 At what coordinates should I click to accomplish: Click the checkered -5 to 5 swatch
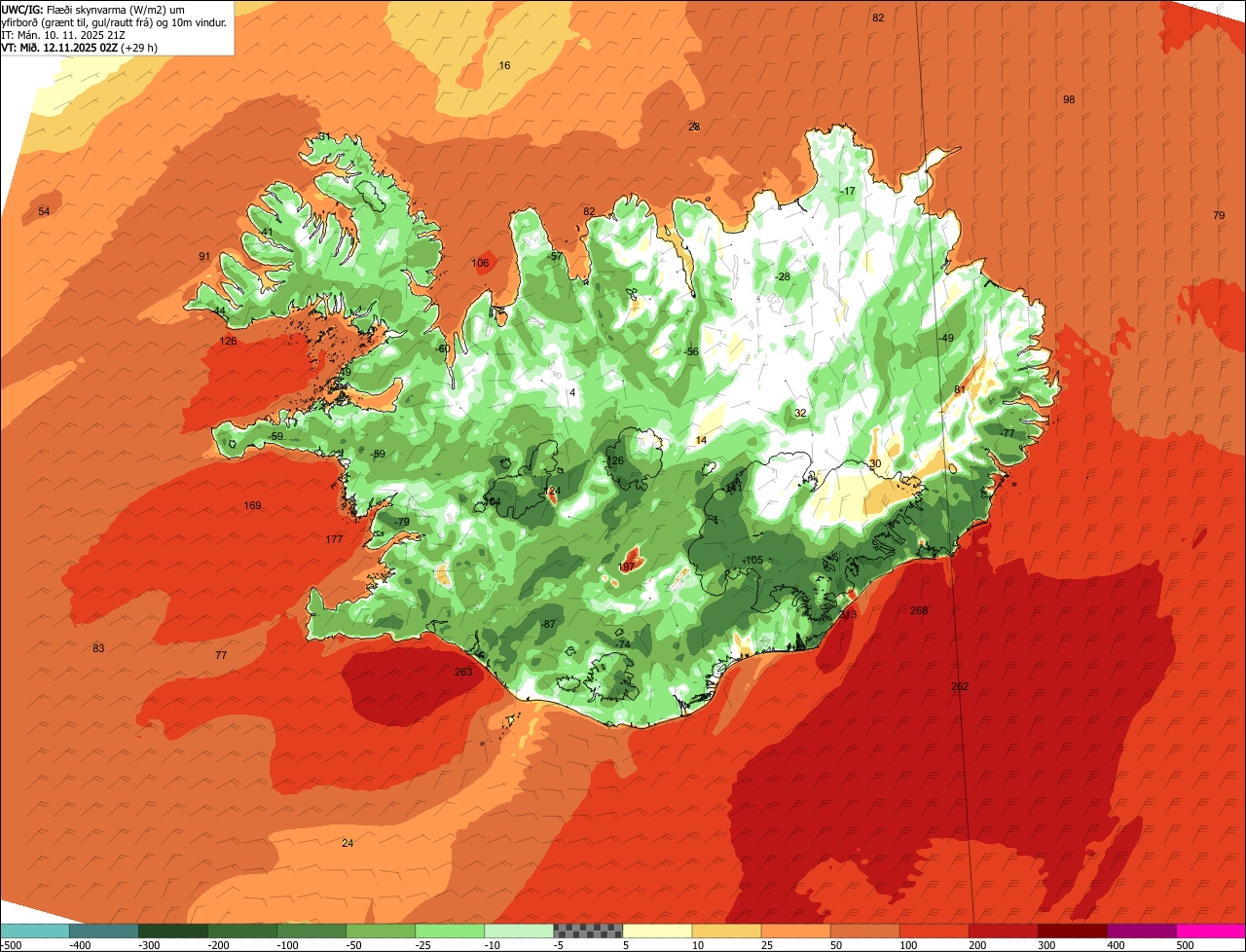click(x=588, y=931)
